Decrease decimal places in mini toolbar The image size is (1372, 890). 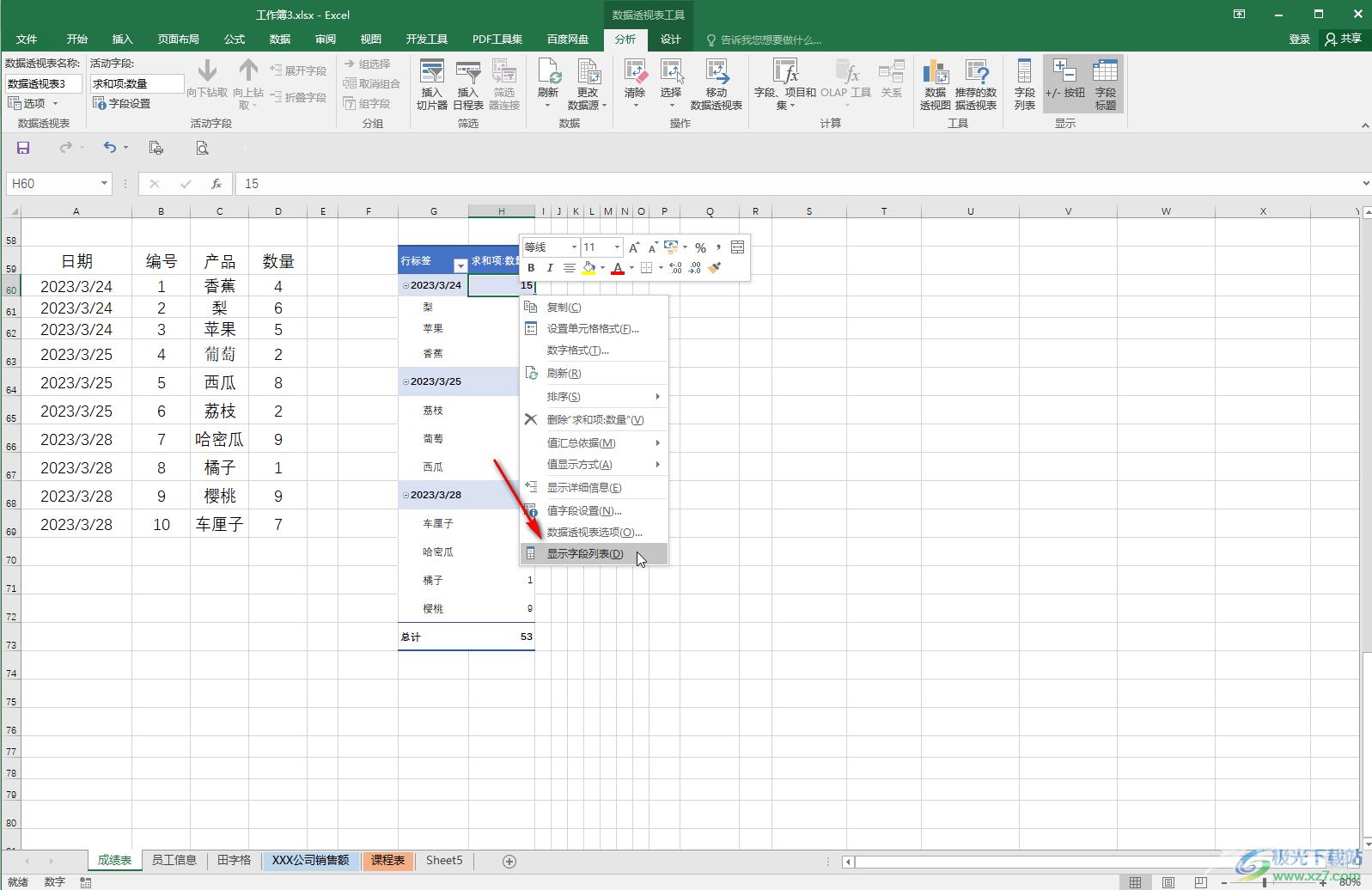[695, 268]
